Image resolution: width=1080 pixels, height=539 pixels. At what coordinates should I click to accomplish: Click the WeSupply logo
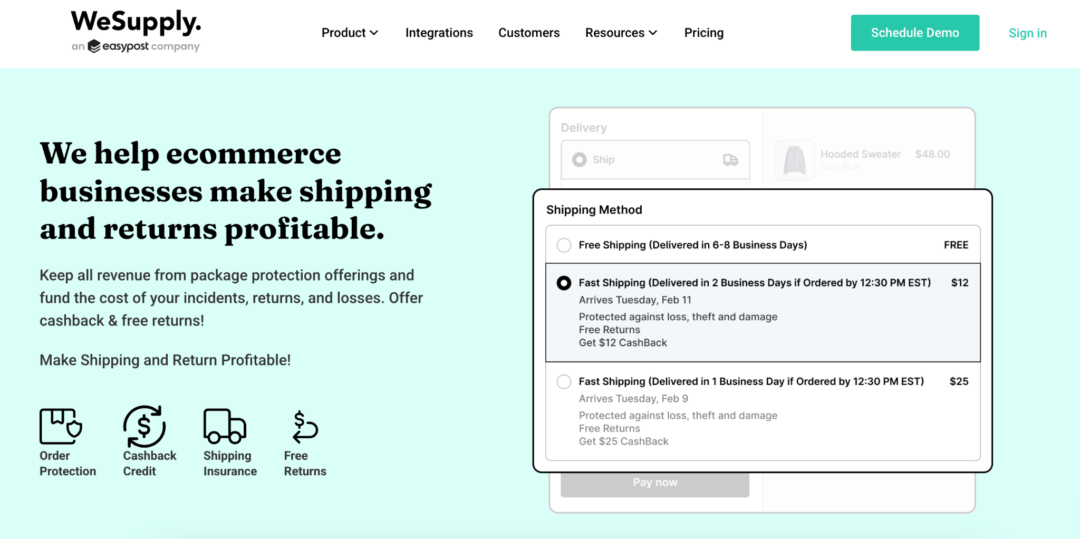136,22
